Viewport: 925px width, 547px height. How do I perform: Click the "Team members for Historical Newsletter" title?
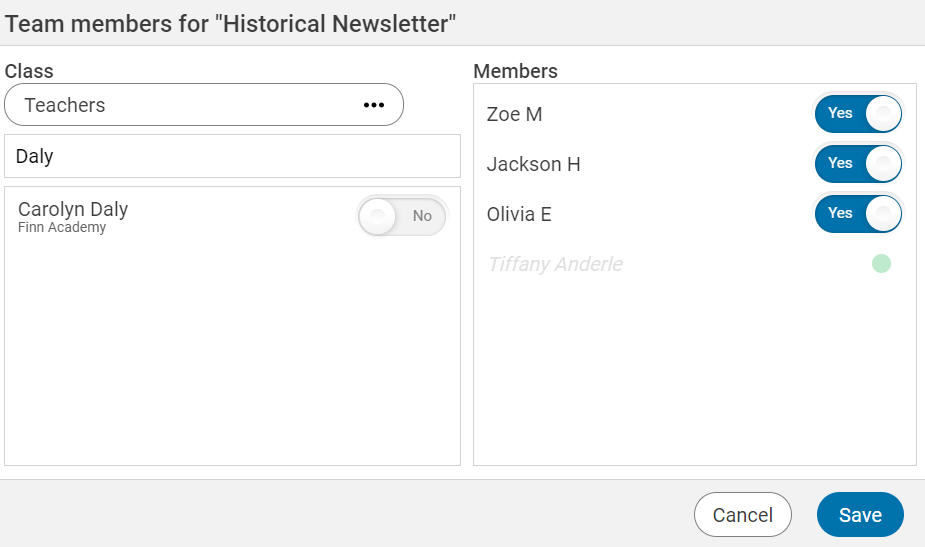click(x=231, y=23)
